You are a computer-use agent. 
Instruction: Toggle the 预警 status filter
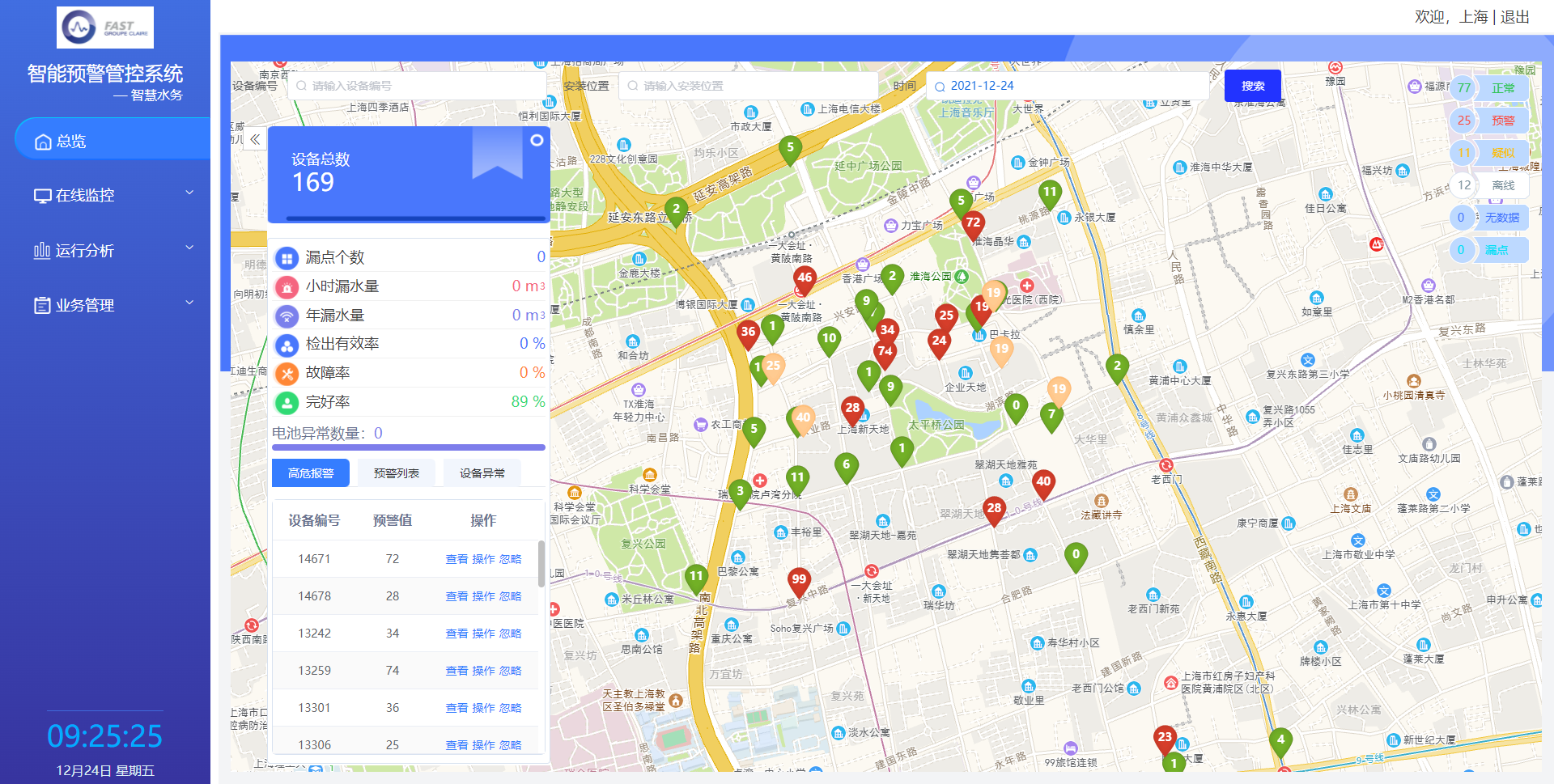coord(1502,121)
